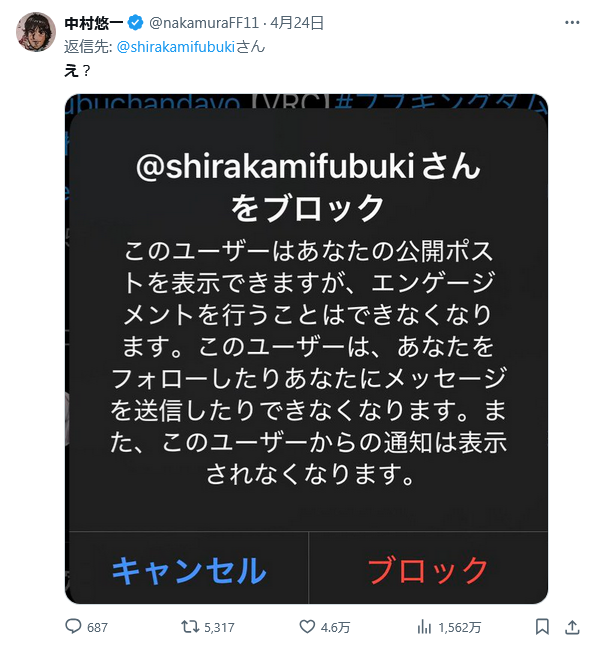Click the 4.6万 like count
This screenshot has height=649, width=598.
click(336, 627)
